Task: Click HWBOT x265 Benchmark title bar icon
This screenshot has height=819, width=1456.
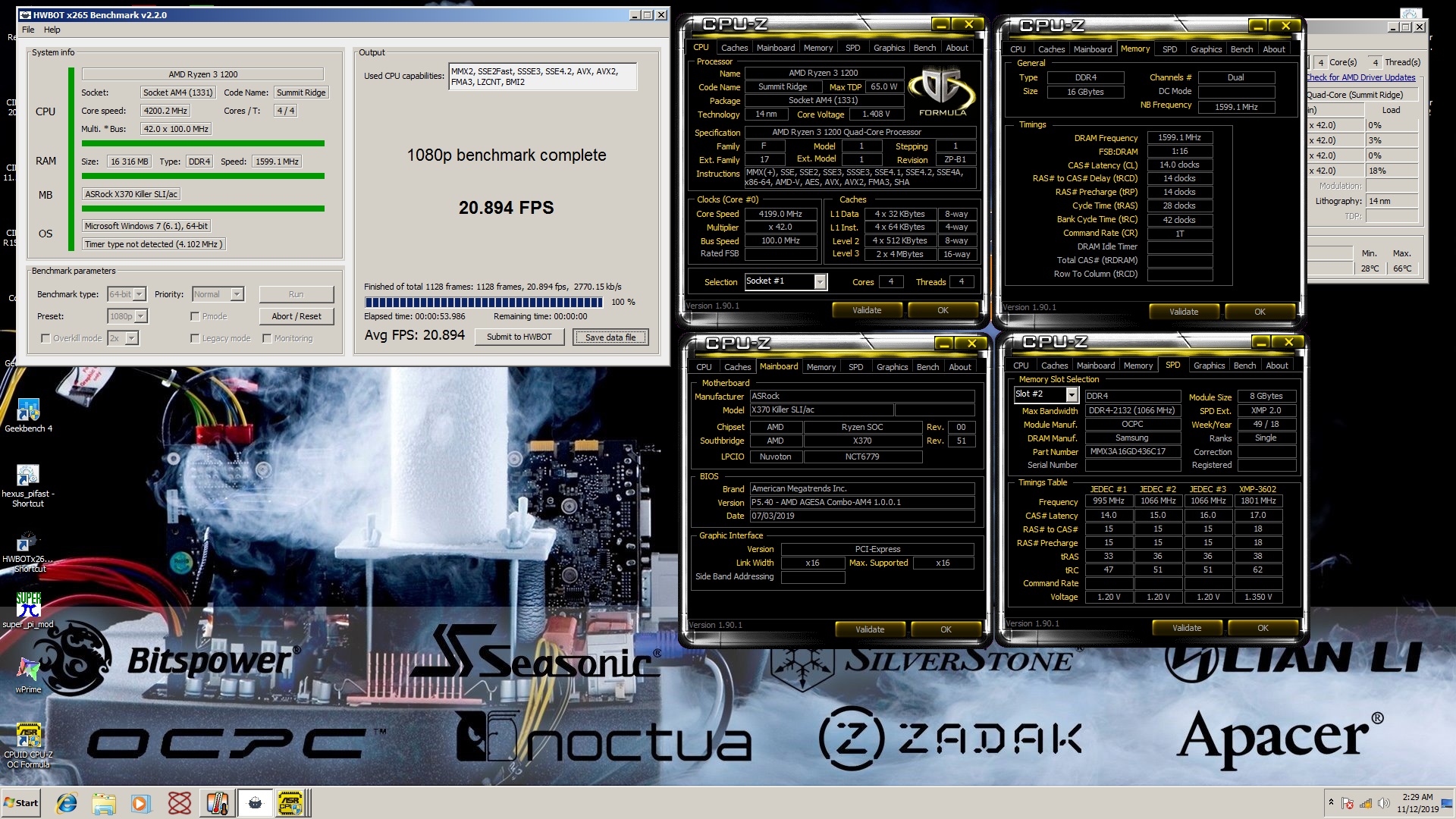Action: tap(25, 14)
